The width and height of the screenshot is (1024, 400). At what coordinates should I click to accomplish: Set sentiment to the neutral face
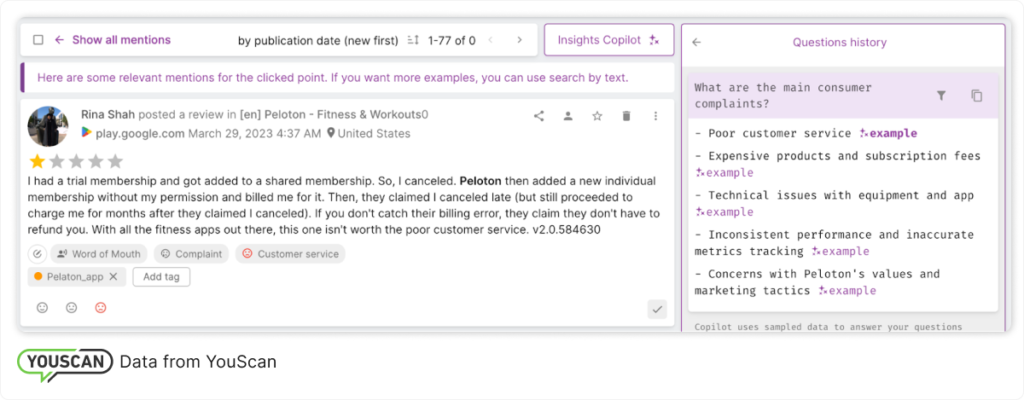pos(72,307)
